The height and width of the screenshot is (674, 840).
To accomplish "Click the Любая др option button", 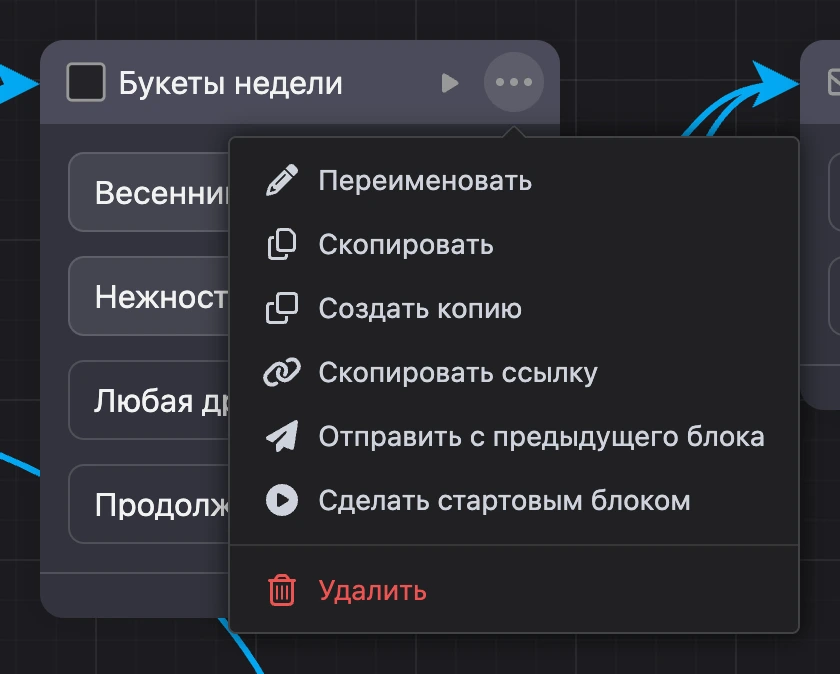I will [x=149, y=400].
